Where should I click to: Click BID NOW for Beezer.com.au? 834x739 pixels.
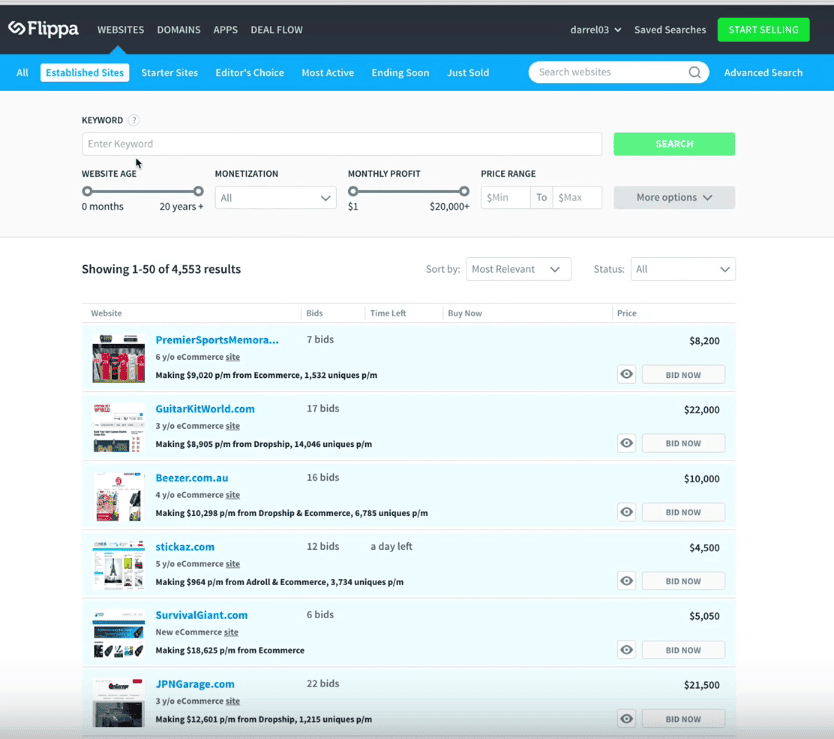pyautogui.click(x=683, y=512)
